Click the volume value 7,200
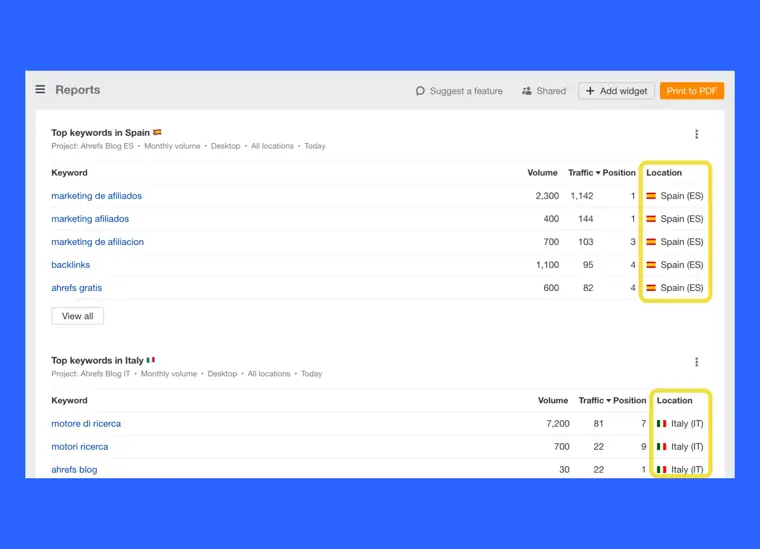 pyautogui.click(x=558, y=424)
